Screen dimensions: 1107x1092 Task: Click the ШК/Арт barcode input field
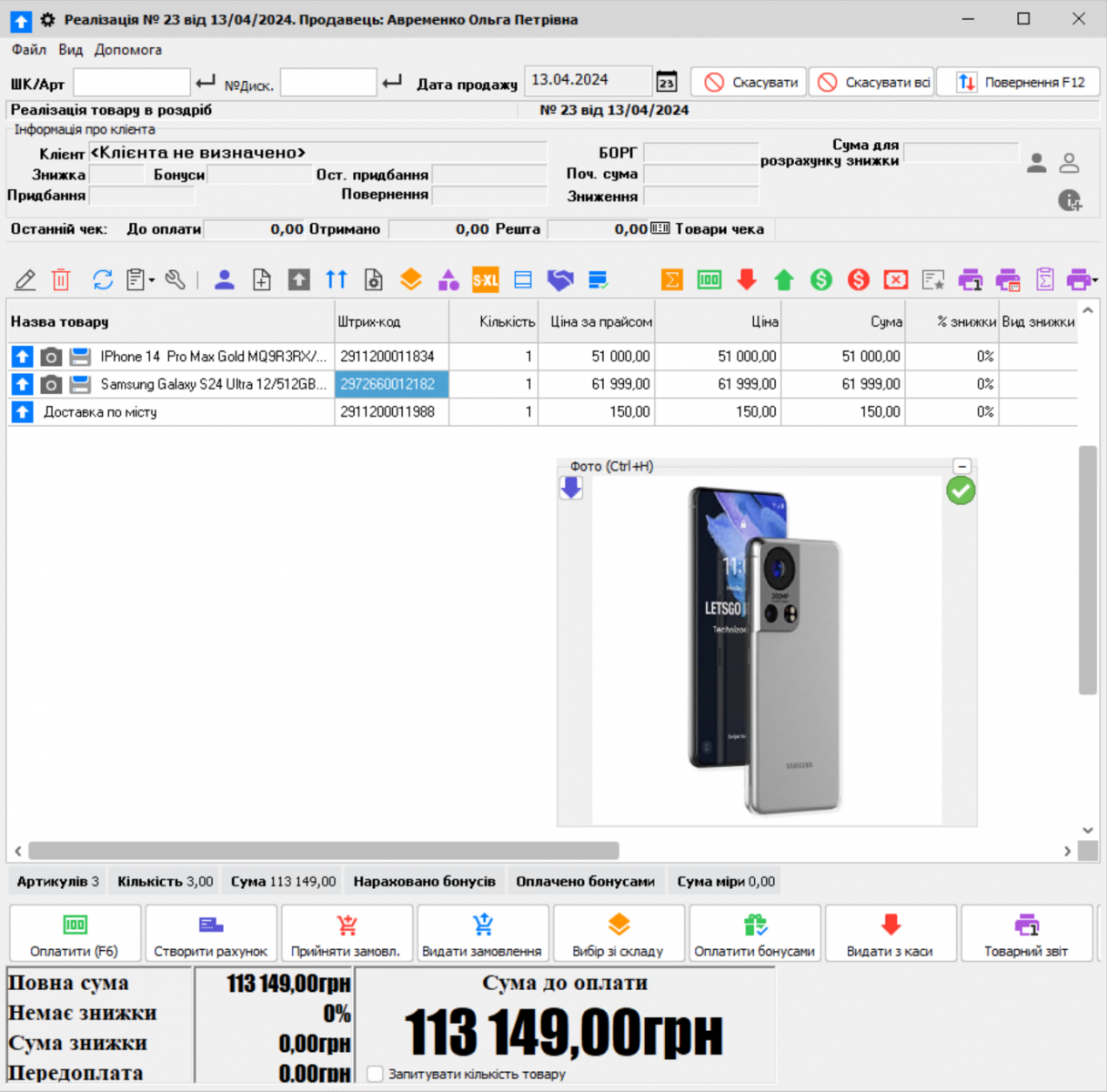click(132, 83)
